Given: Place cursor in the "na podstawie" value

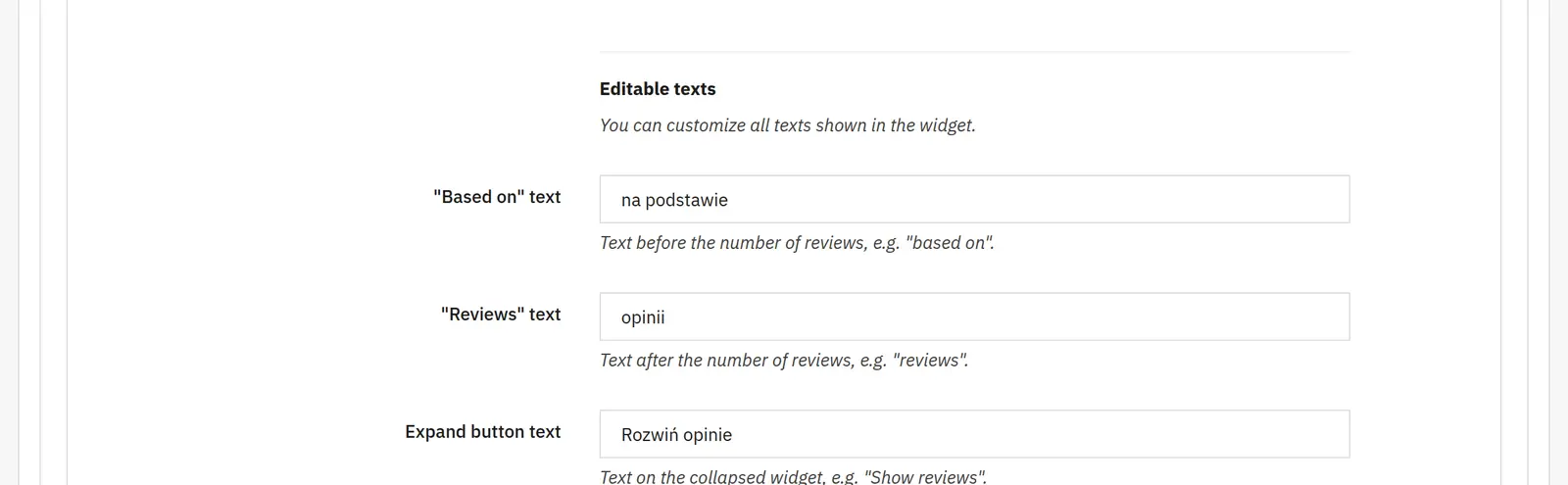Looking at the screenshot, I should pos(674,200).
